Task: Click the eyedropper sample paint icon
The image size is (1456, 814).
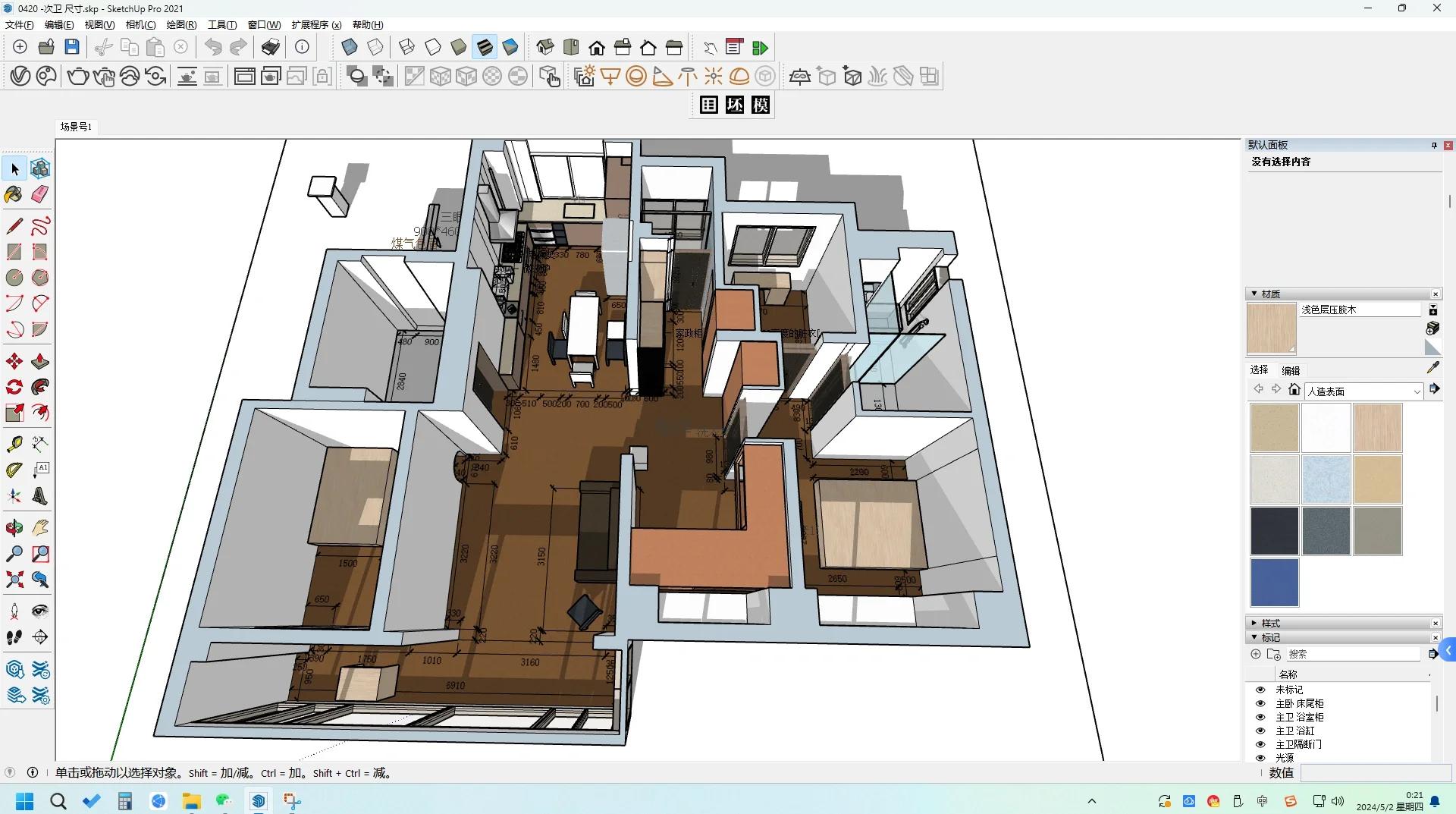Action: (x=1432, y=368)
